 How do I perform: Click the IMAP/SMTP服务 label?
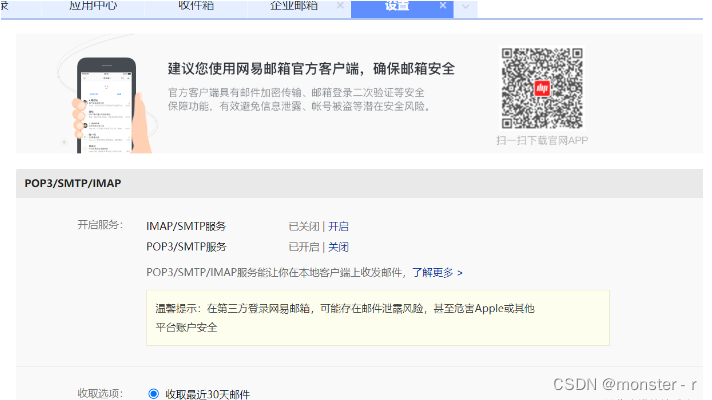186,226
